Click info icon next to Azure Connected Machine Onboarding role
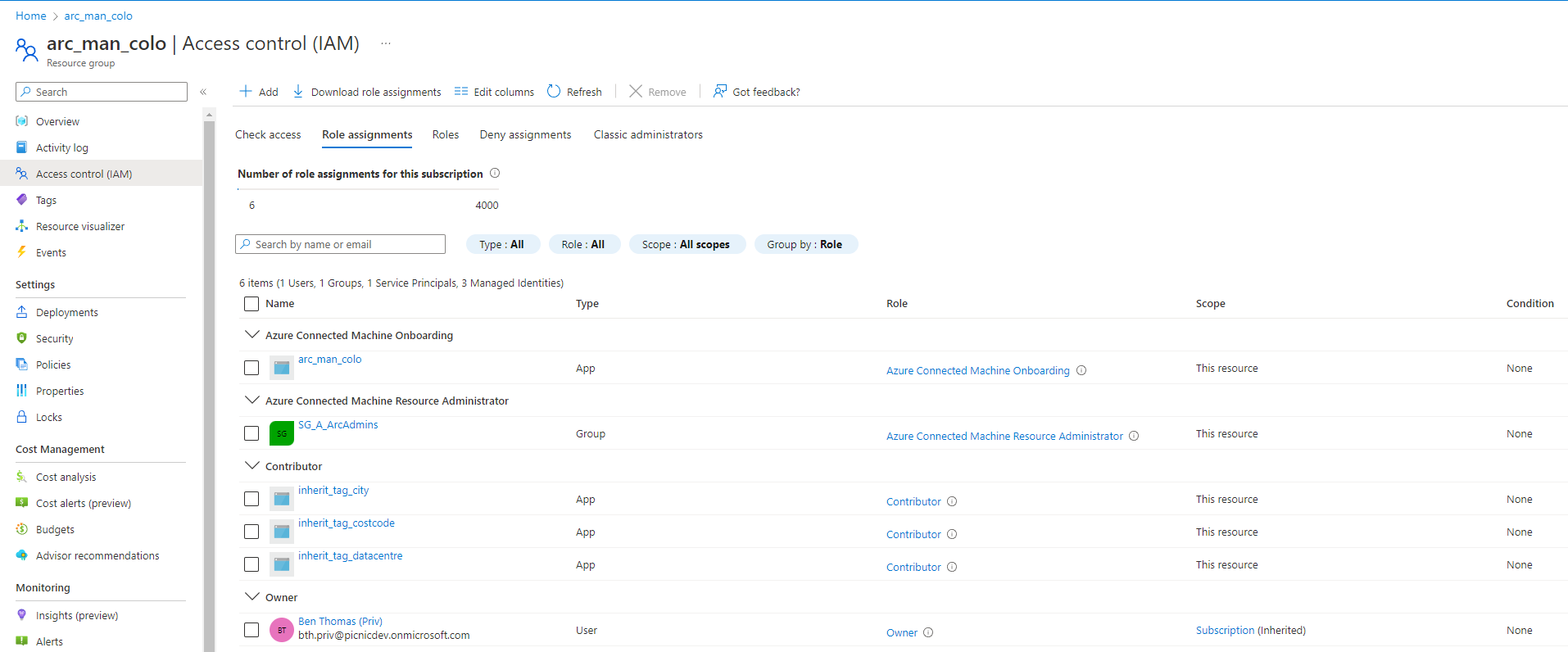The height and width of the screenshot is (652, 1568). pyautogui.click(x=1081, y=370)
